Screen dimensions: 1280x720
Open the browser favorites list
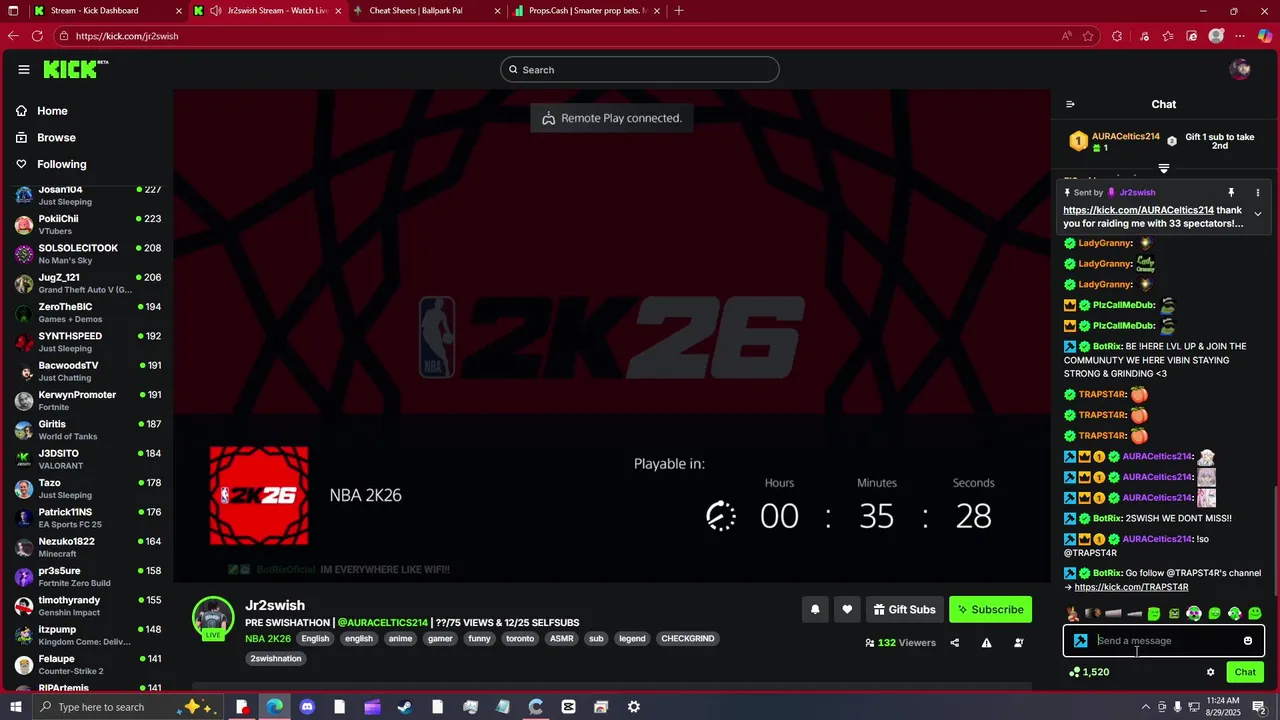click(x=1167, y=36)
